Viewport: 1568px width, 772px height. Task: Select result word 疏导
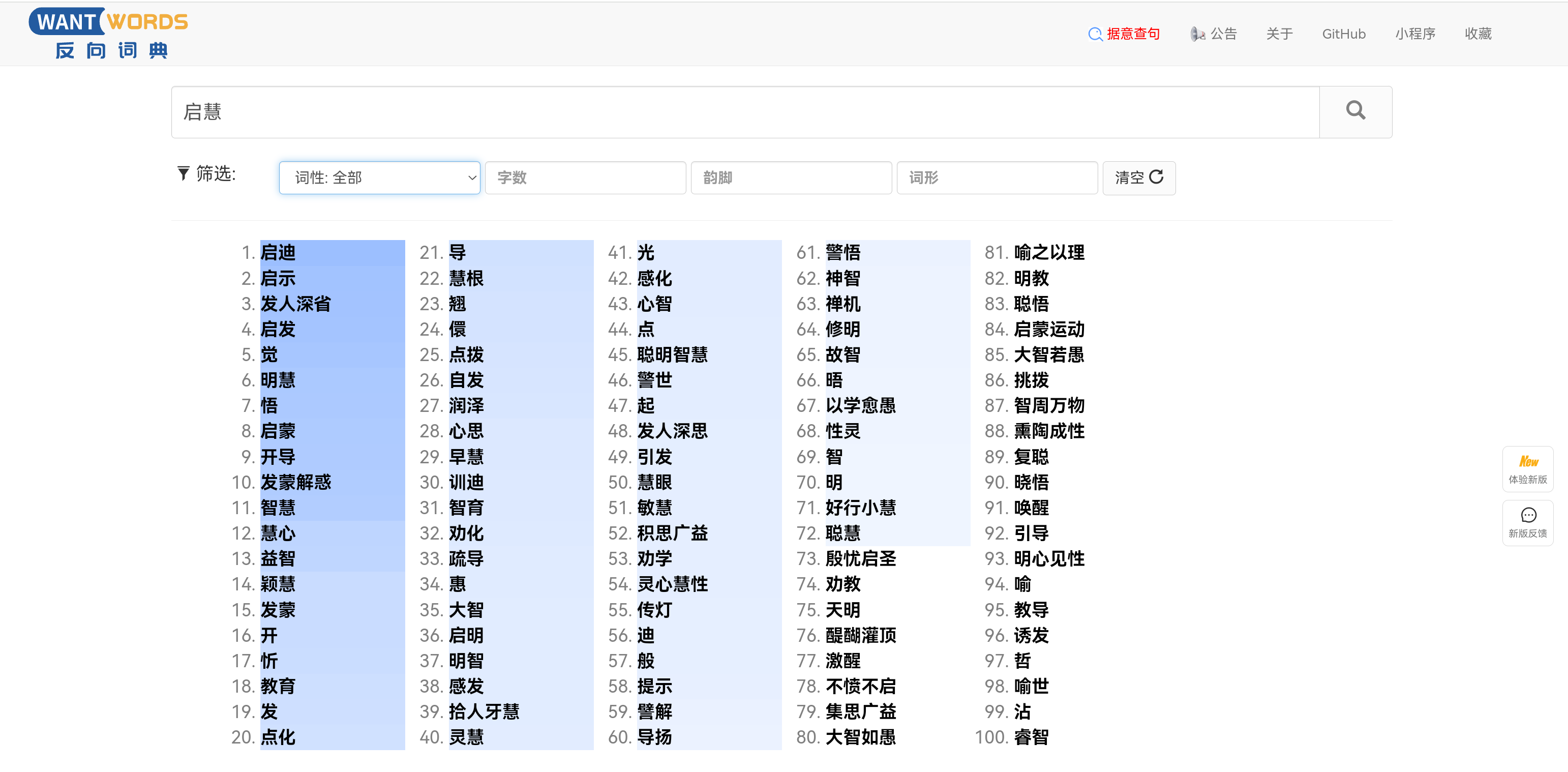(466, 558)
